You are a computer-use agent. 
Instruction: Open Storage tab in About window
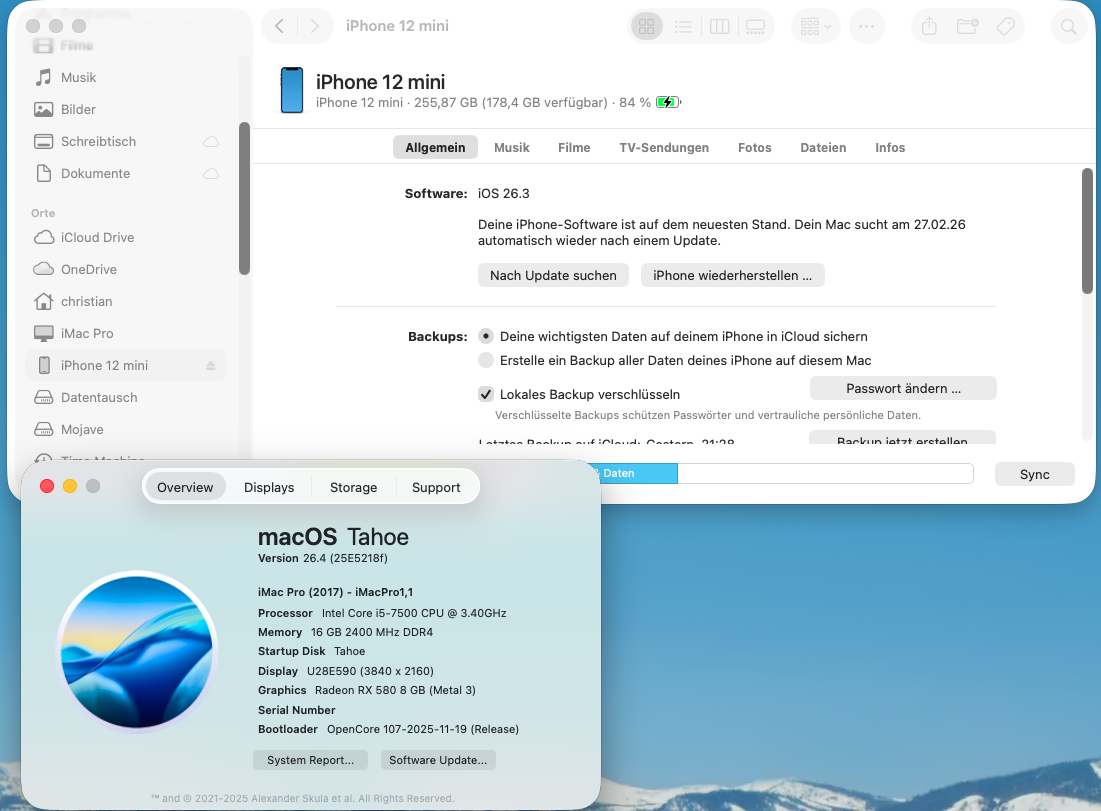click(353, 487)
